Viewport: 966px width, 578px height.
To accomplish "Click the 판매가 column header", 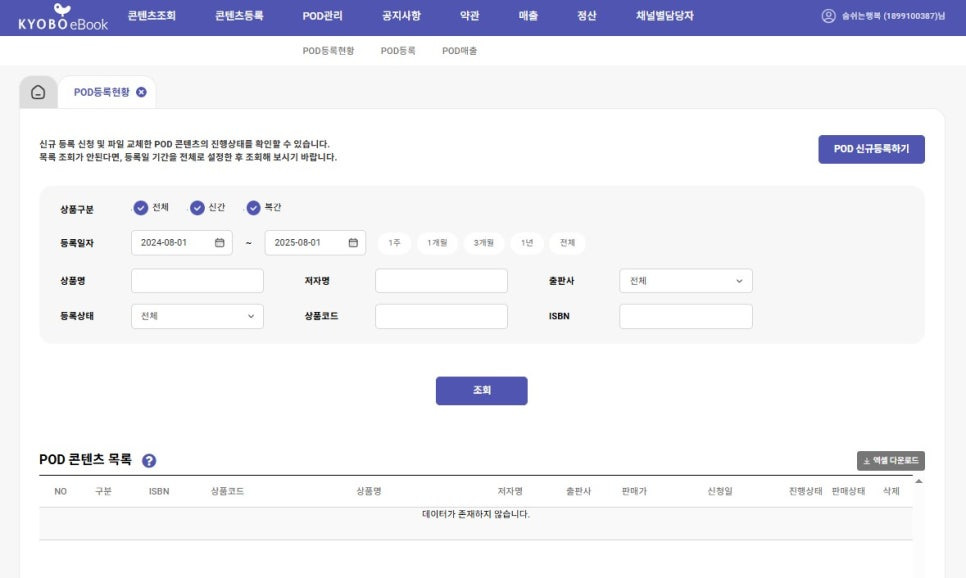I will (634, 491).
